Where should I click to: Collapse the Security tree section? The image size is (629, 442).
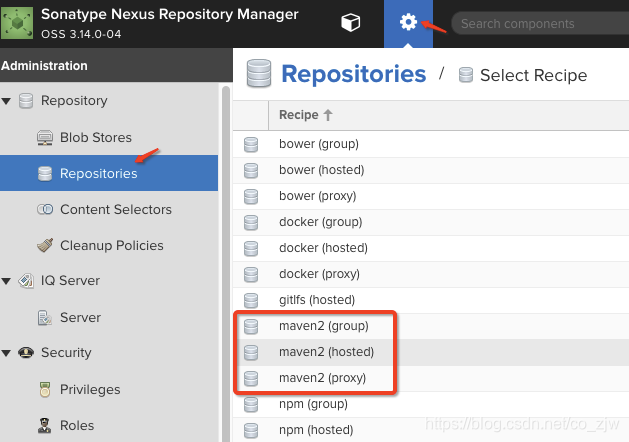[x=6, y=353]
